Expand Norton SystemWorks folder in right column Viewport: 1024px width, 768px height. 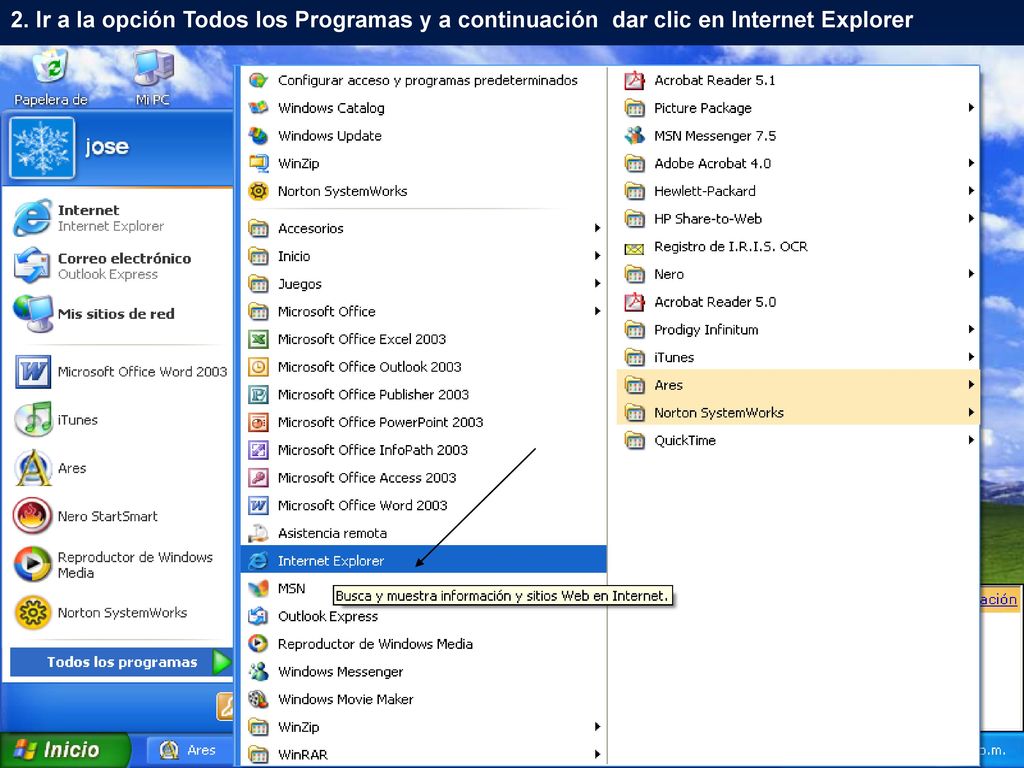[798, 413]
